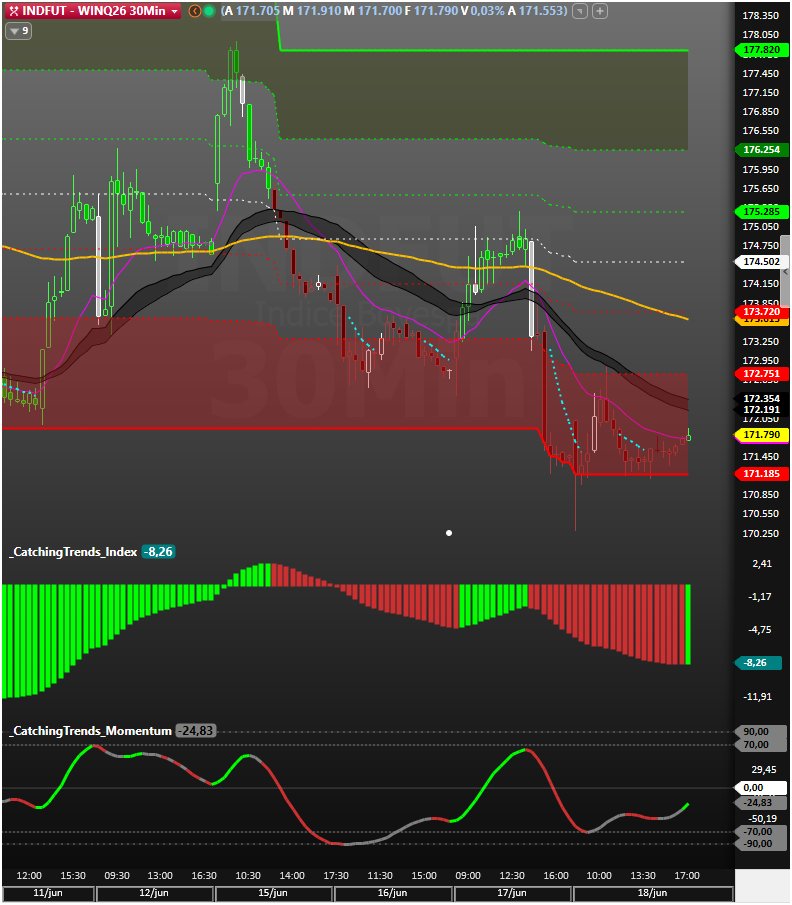Image resolution: width=792 pixels, height=905 pixels.
Task: Expand the indicator list marked 9
Action: pos(18,31)
